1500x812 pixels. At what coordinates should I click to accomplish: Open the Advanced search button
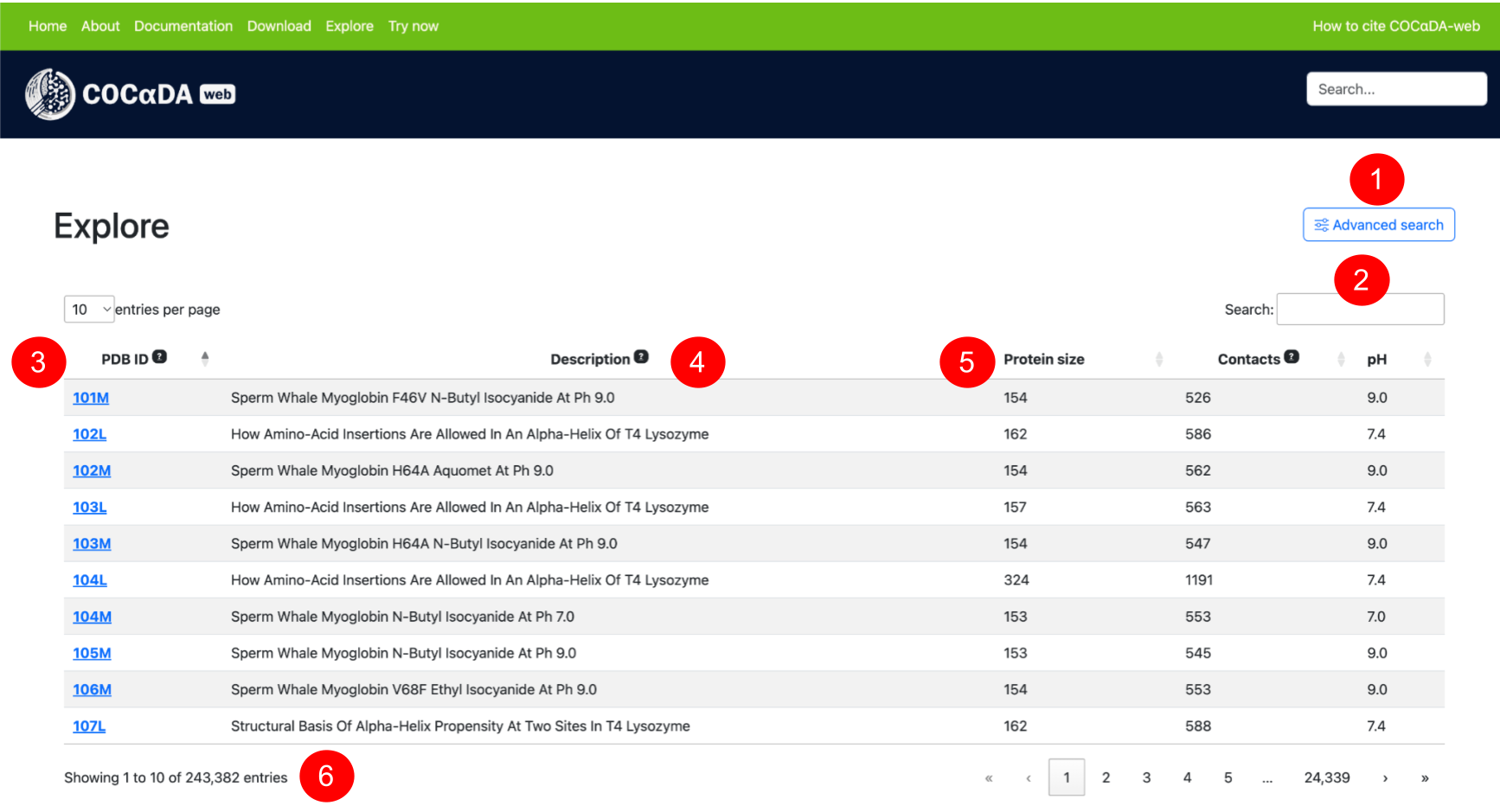1379,225
